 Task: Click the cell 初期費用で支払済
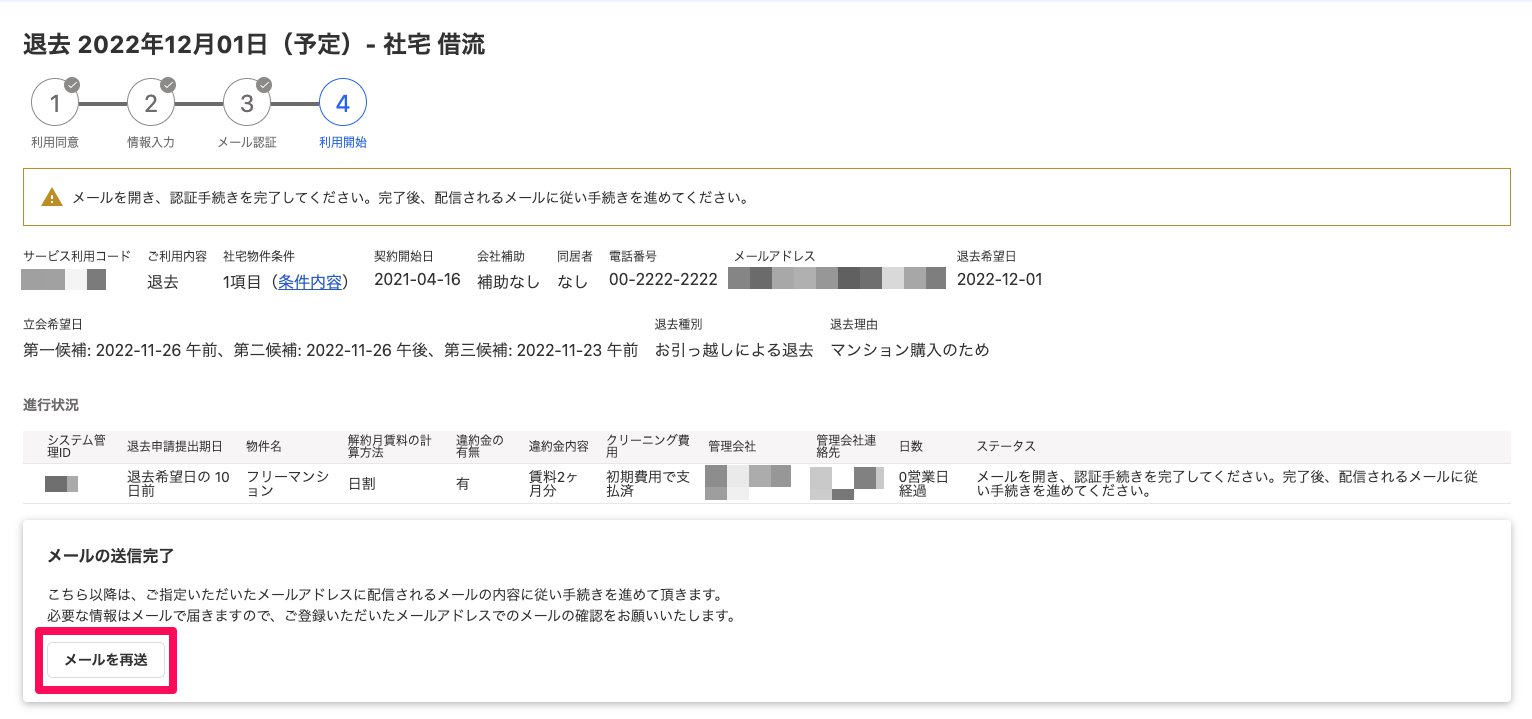click(x=648, y=484)
